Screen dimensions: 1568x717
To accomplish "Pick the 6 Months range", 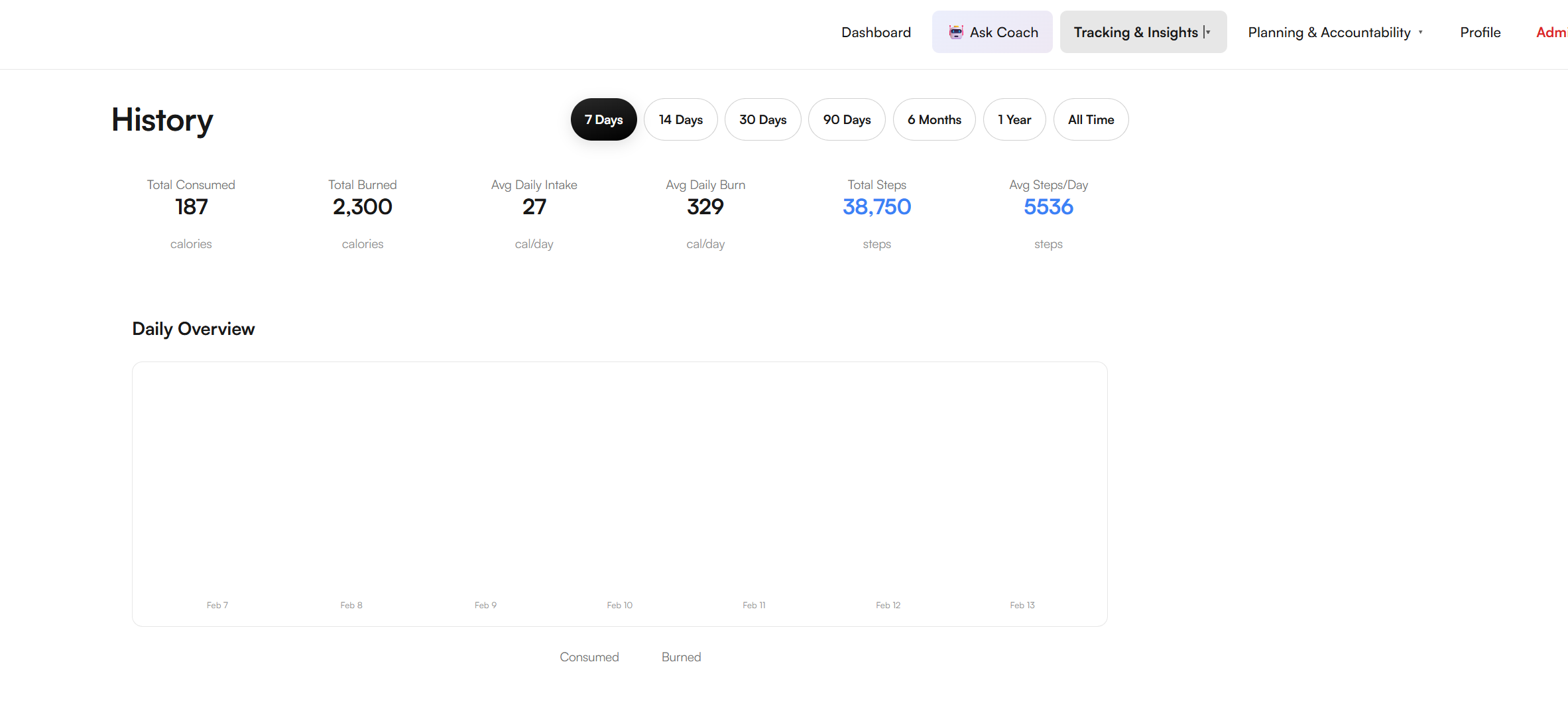I will click(x=934, y=119).
